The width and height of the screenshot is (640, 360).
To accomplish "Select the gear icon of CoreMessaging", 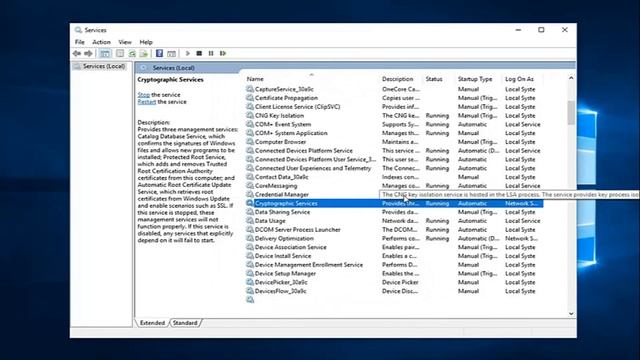I will (x=250, y=185).
